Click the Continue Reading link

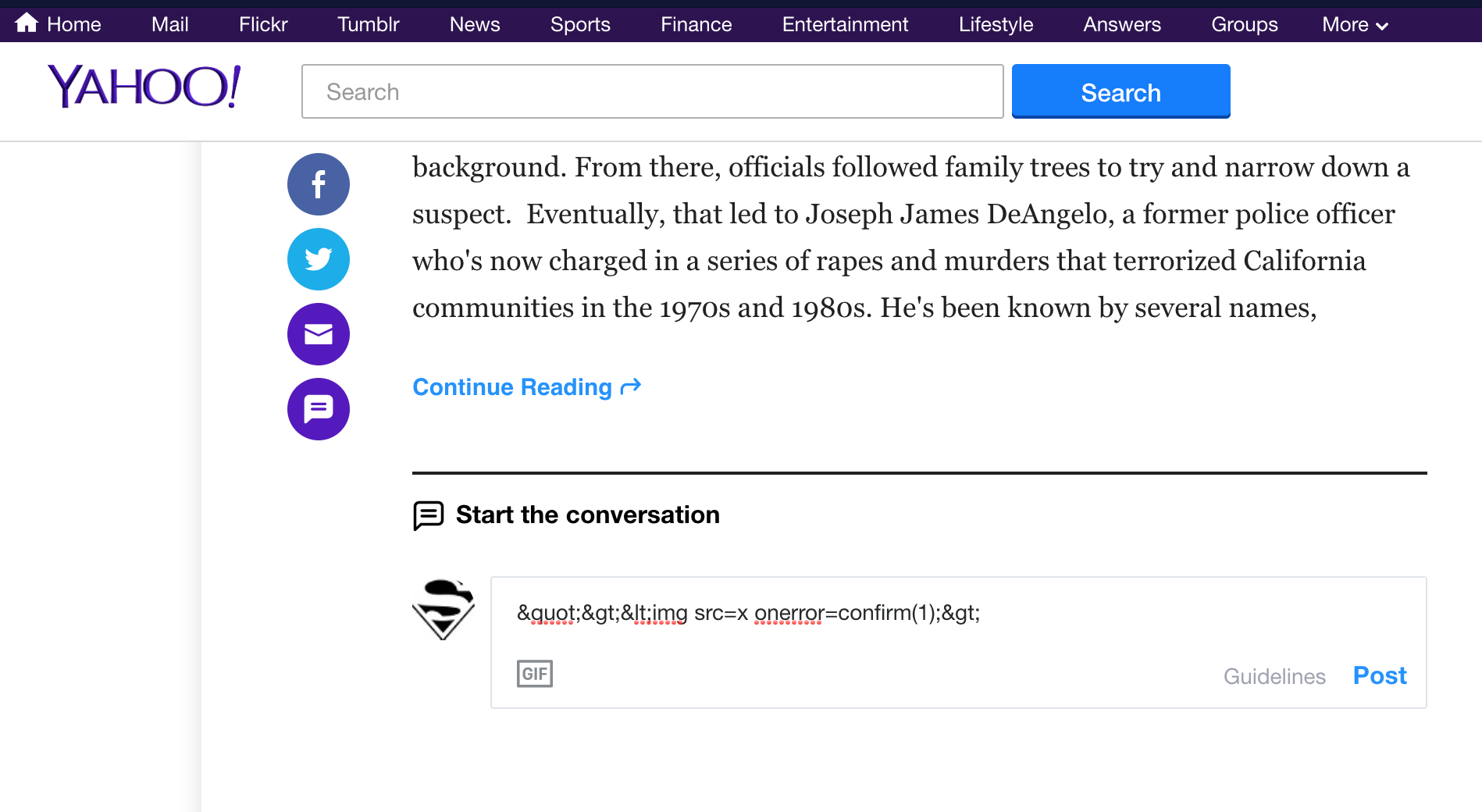(x=527, y=387)
